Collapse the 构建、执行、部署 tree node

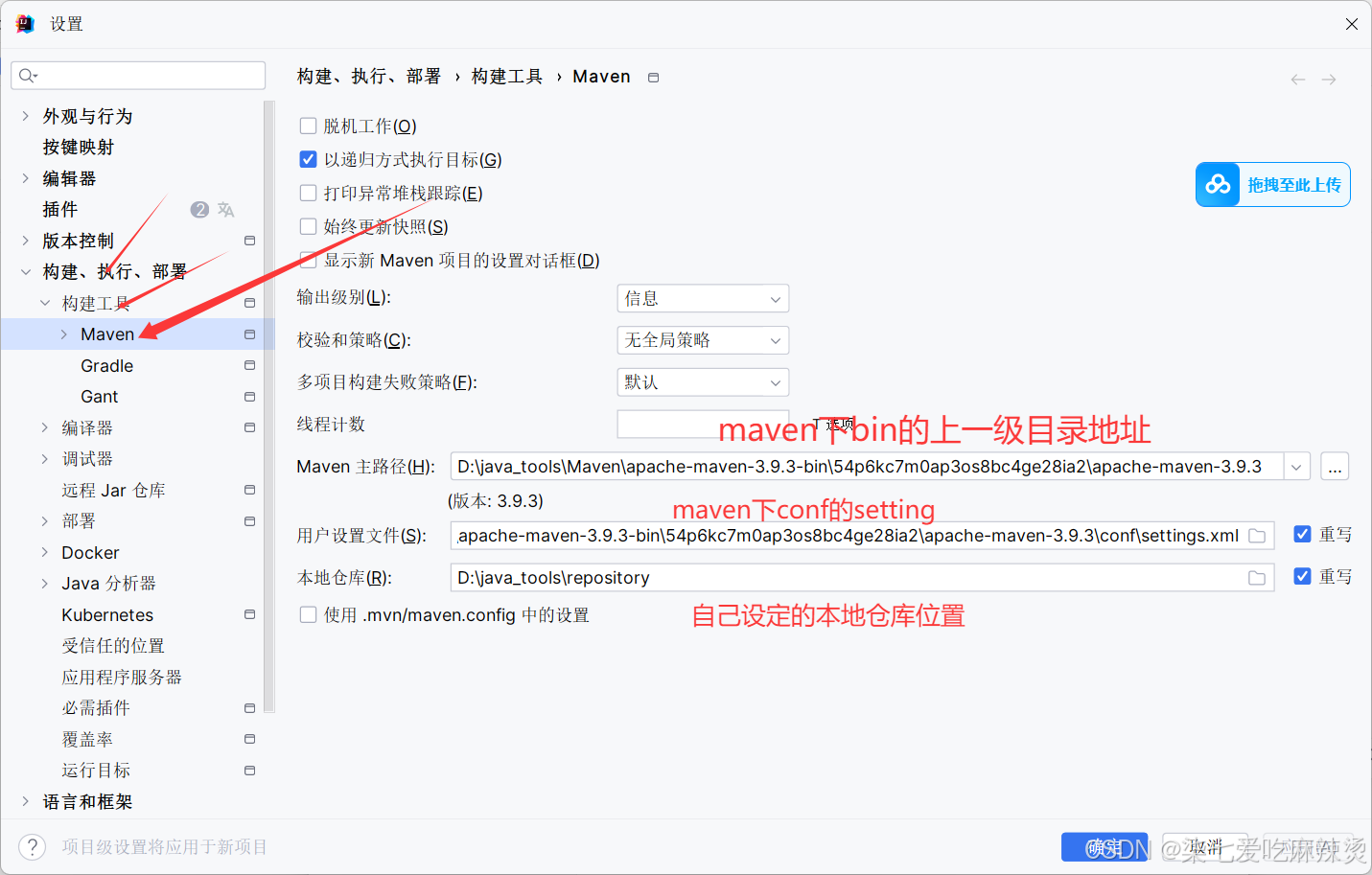(x=26, y=272)
